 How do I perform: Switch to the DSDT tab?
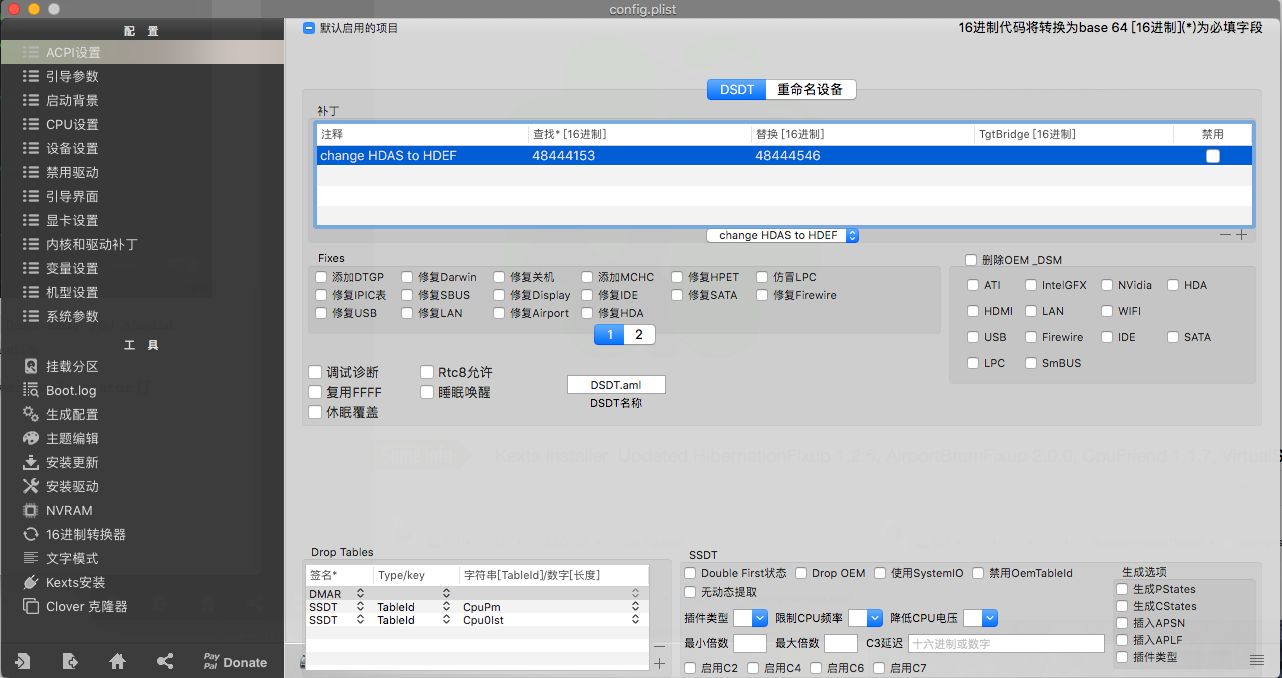(x=737, y=89)
